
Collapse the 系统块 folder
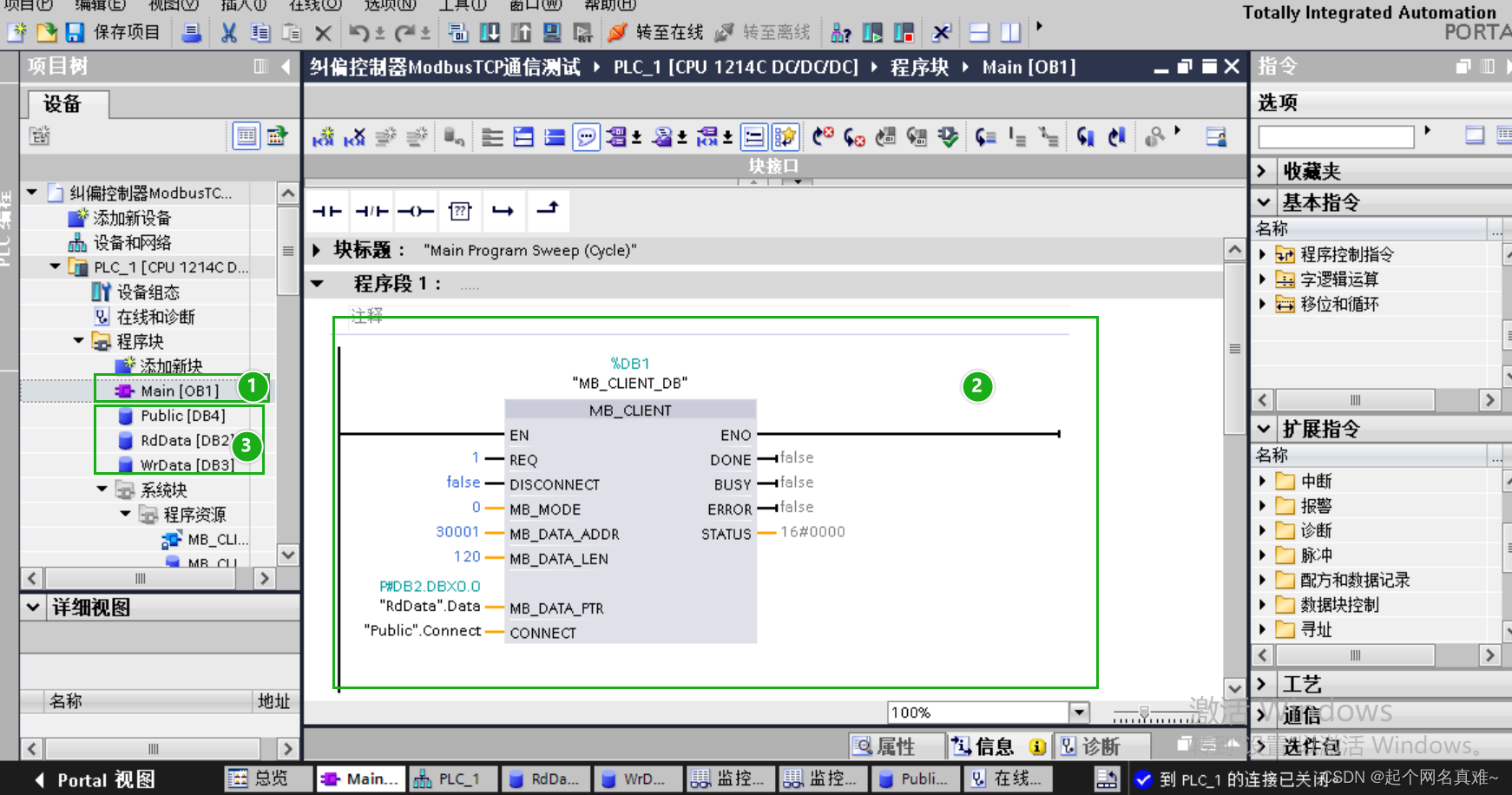tap(102, 489)
